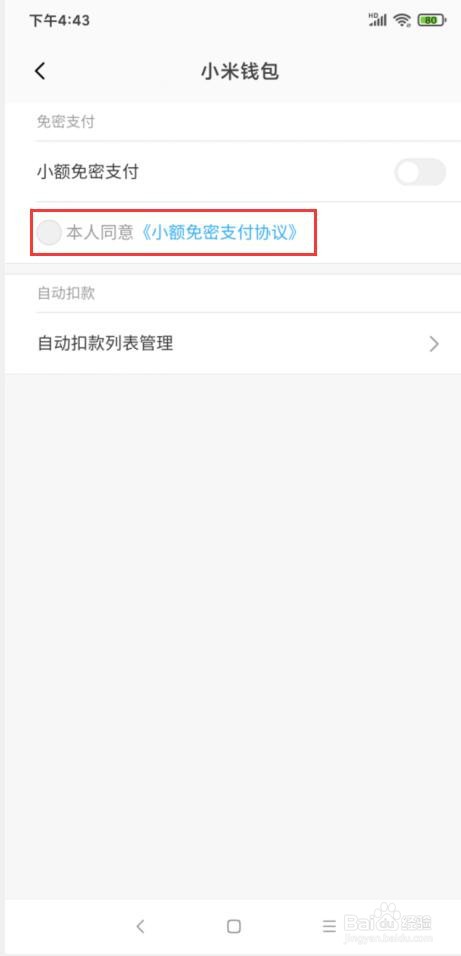
Task: Tap the HD signal strength icon
Action: 378,20
